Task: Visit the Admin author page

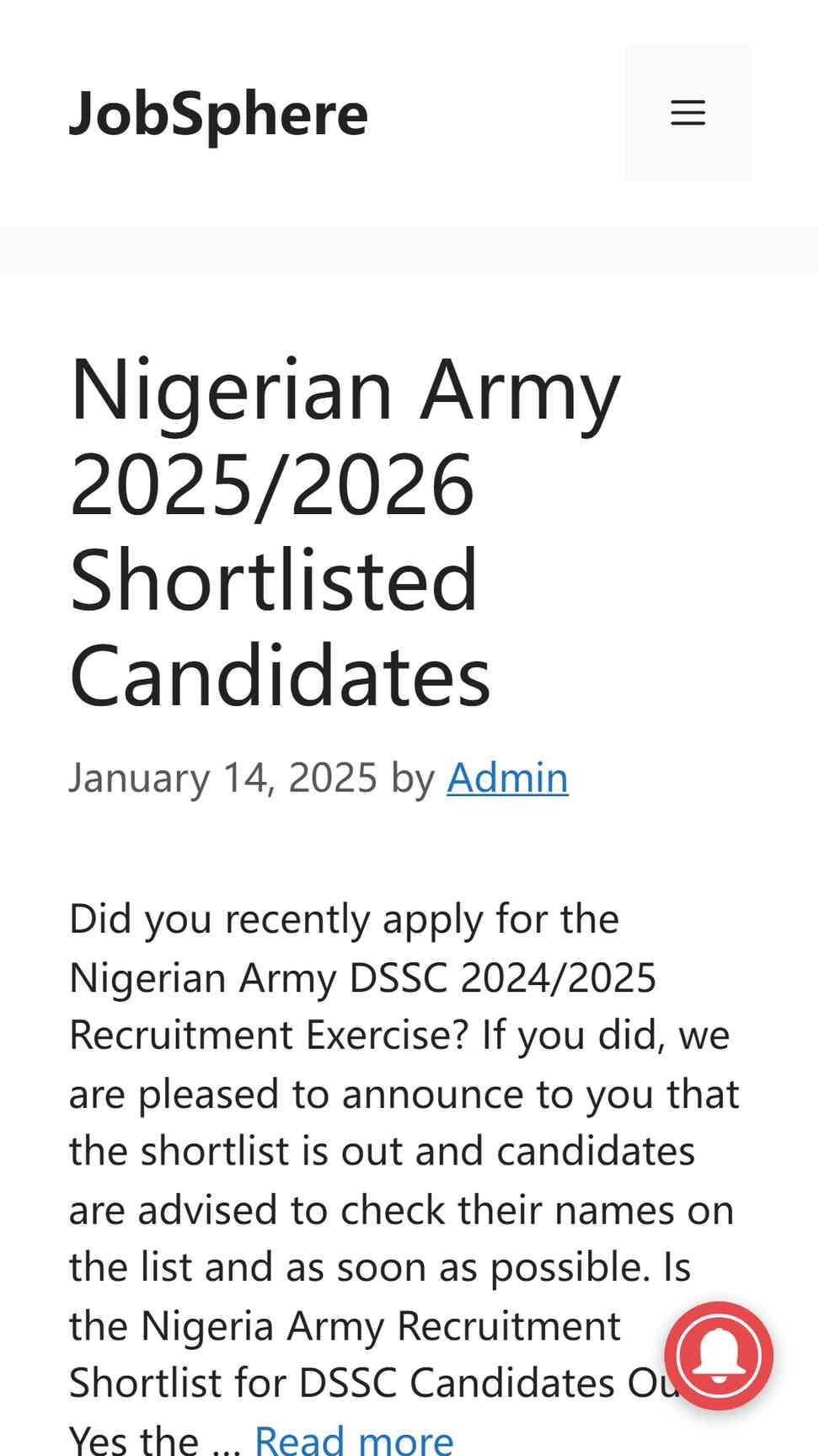Action: tap(507, 777)
